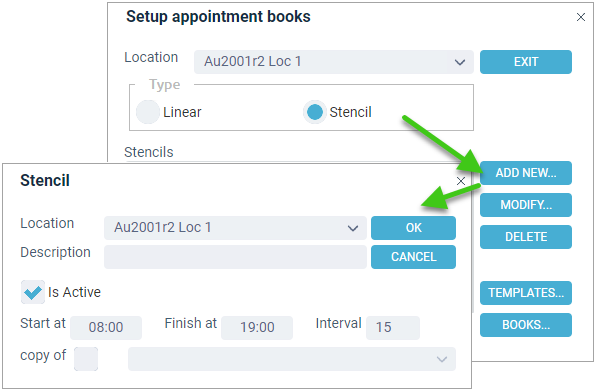594x389 pixels.
Task: Enable the copy of checkbox
Action: point(86,359)
